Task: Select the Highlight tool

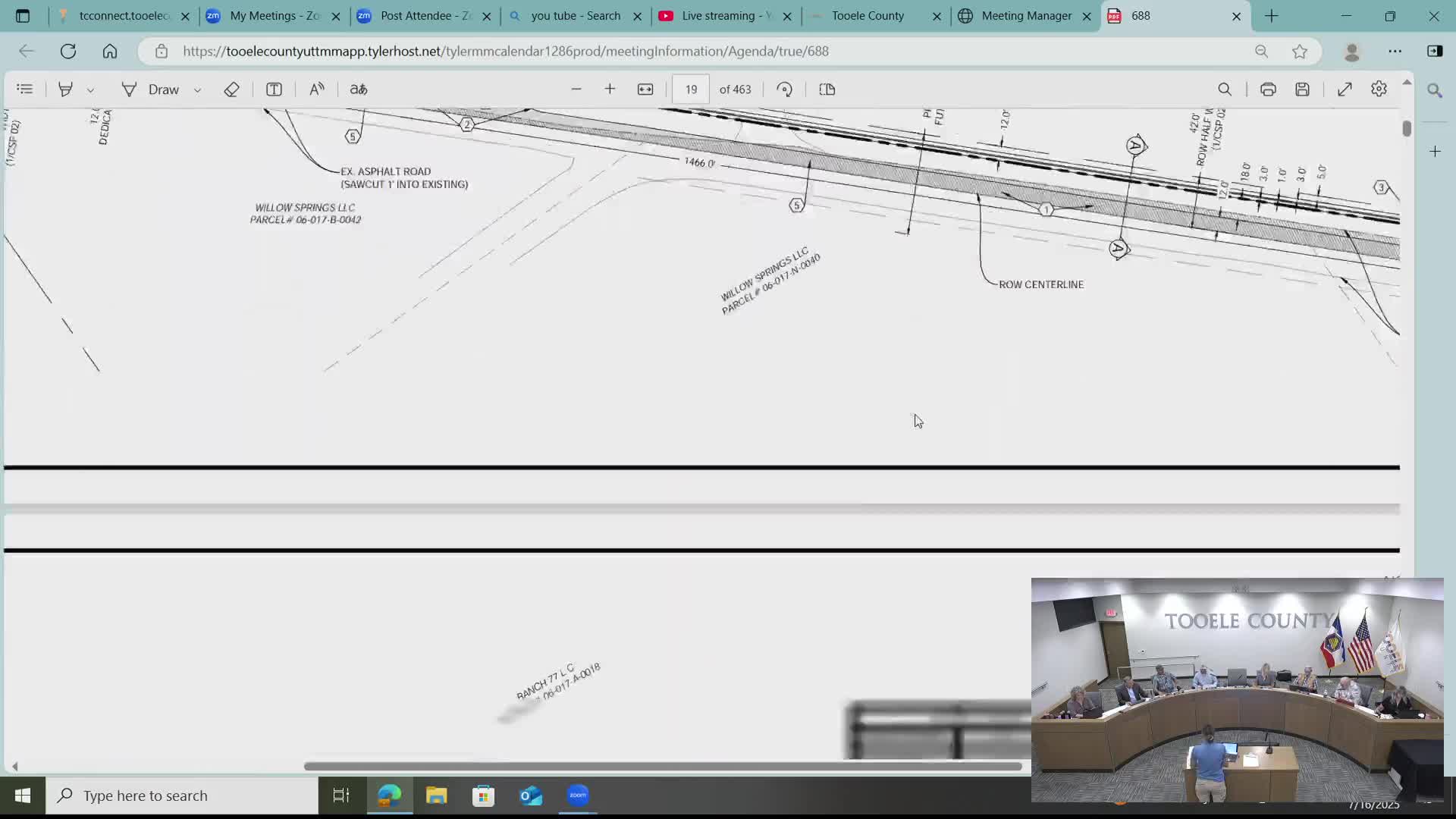Action: coord(65,89)
